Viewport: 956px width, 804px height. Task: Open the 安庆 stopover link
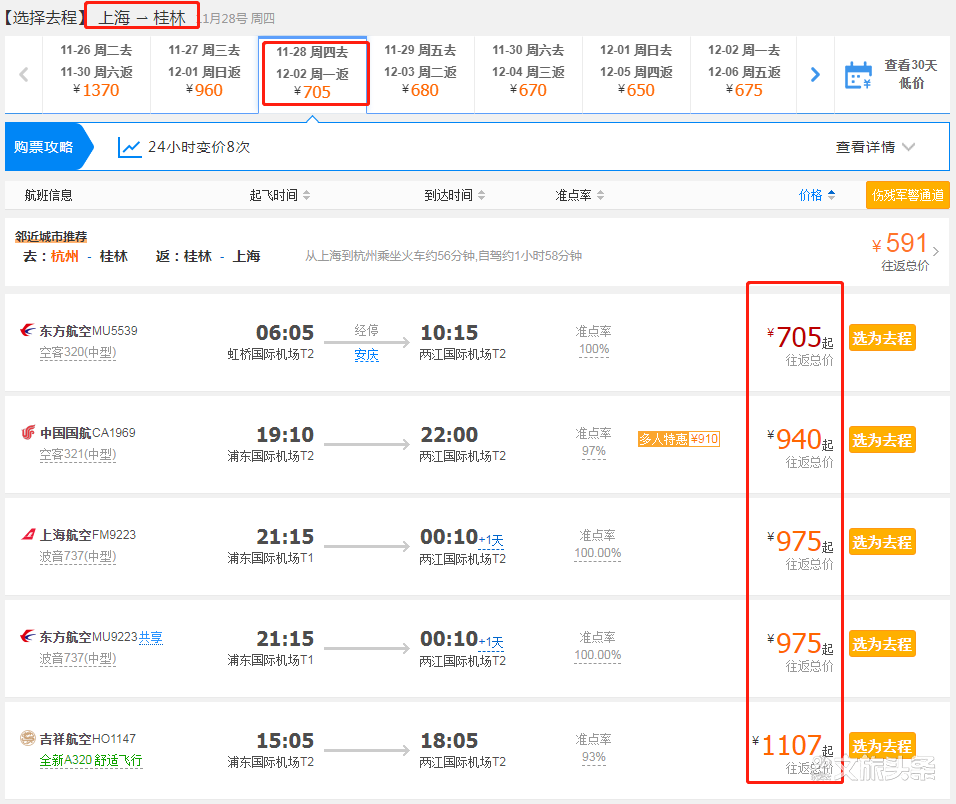coord(366,355)
